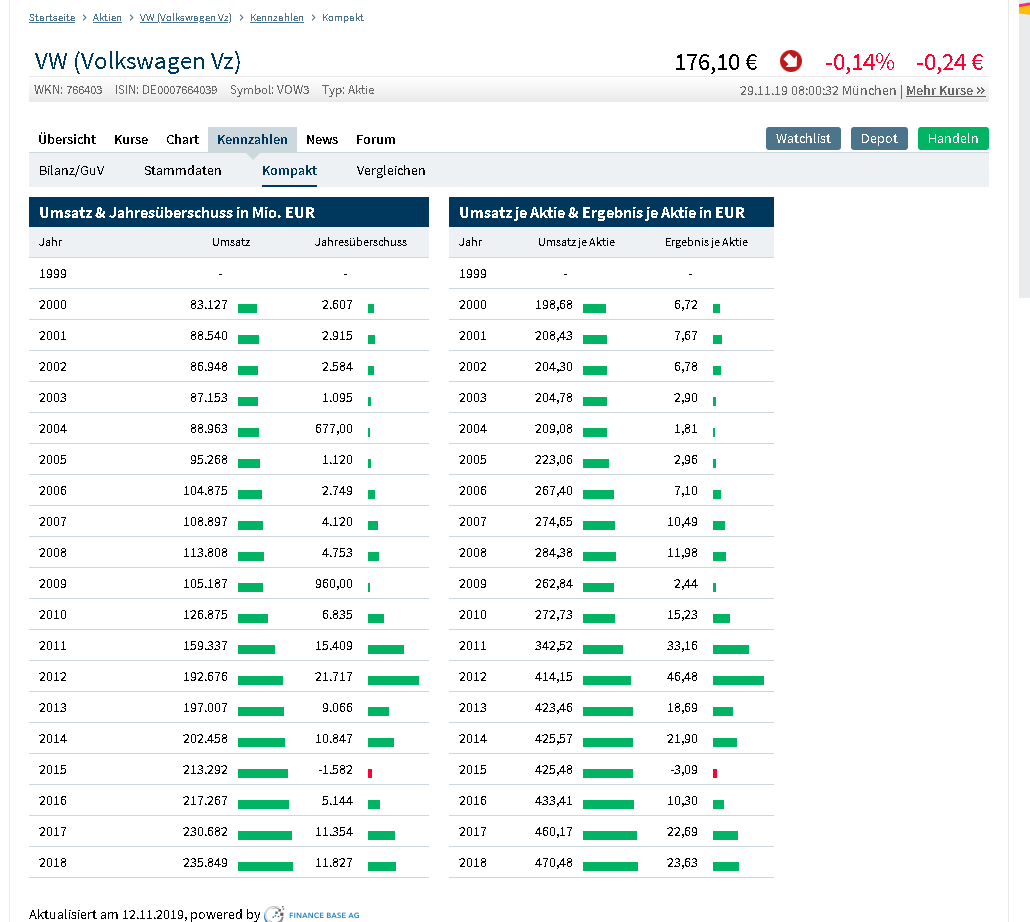Switch to the Übersicht tab
The height and width of the screenshot is (922, 1030).
67,140
